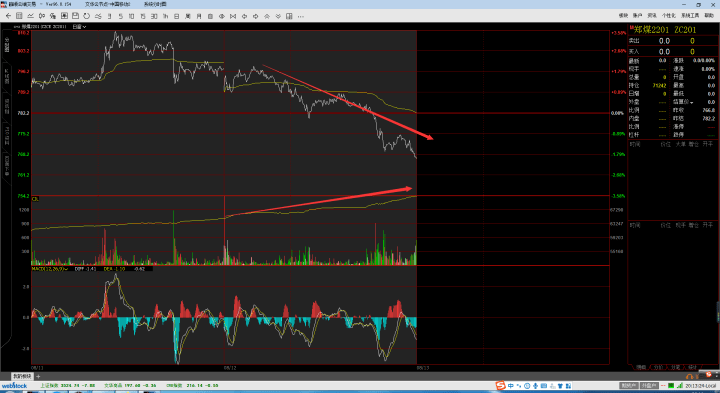Select the weekly 周 period icon

tap(187, 16)
